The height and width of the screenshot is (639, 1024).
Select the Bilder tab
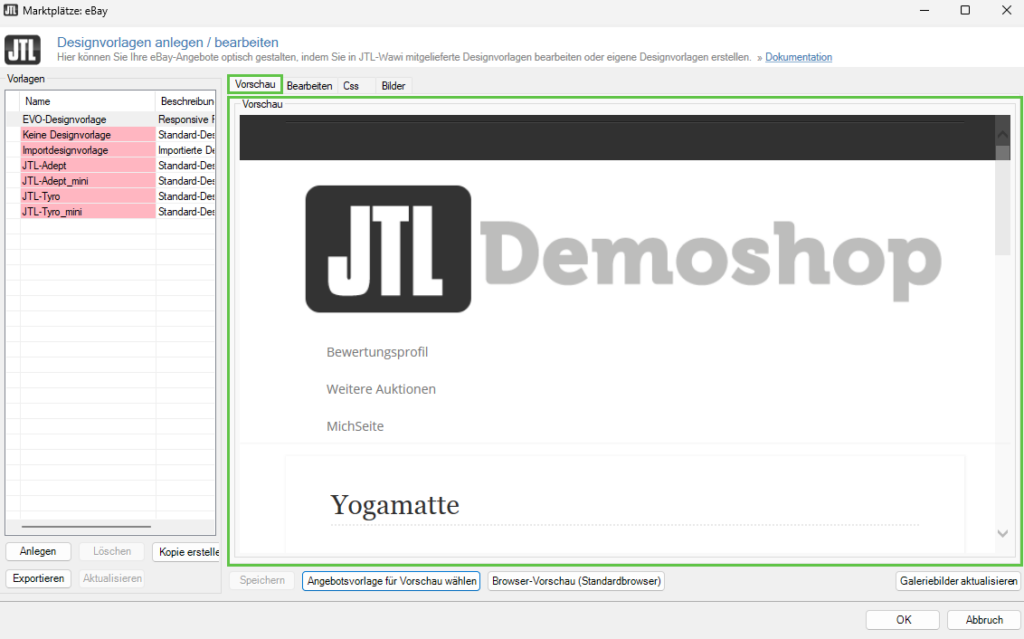pyautogui.click(x=393, y=86)
